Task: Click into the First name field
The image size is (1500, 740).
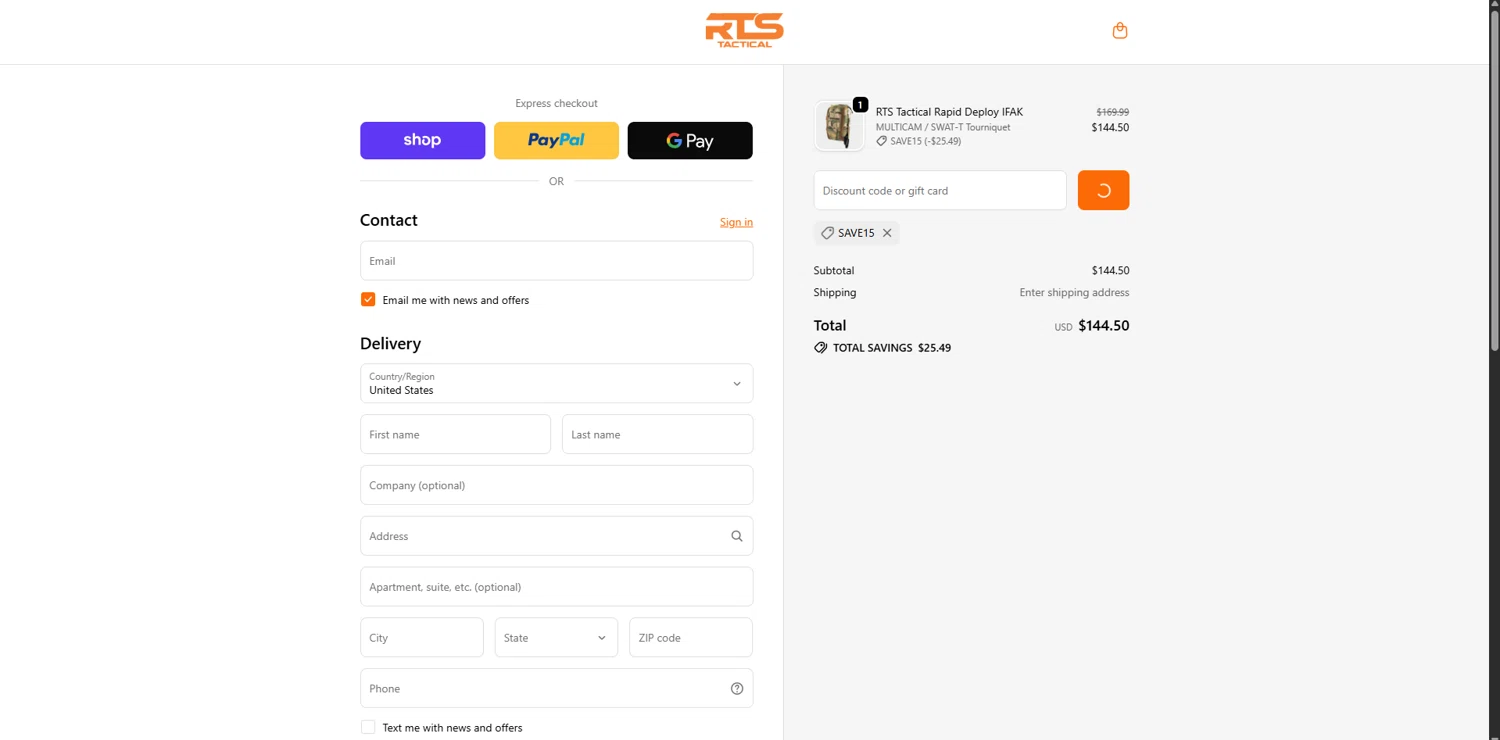Action: 455,434
